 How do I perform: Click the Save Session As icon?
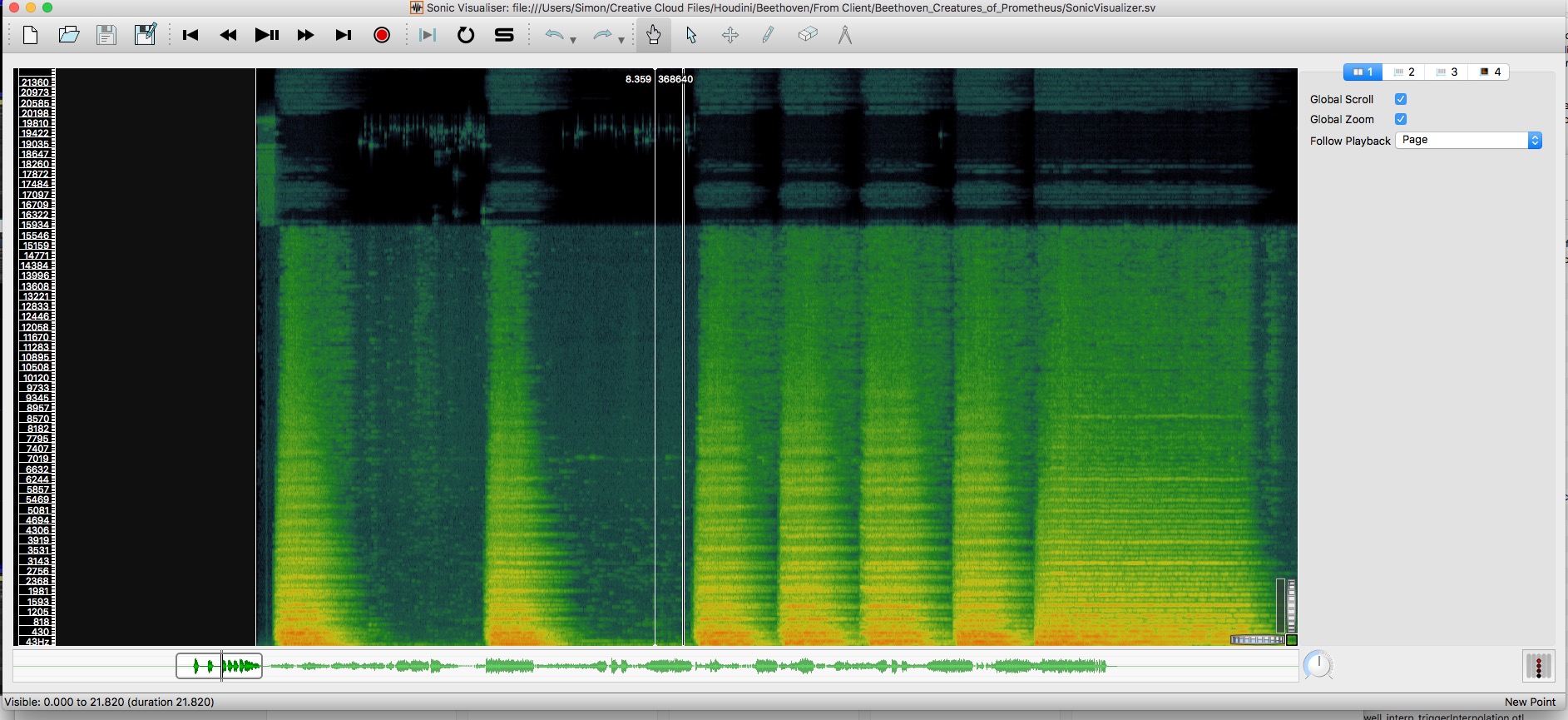coord(146,35)
